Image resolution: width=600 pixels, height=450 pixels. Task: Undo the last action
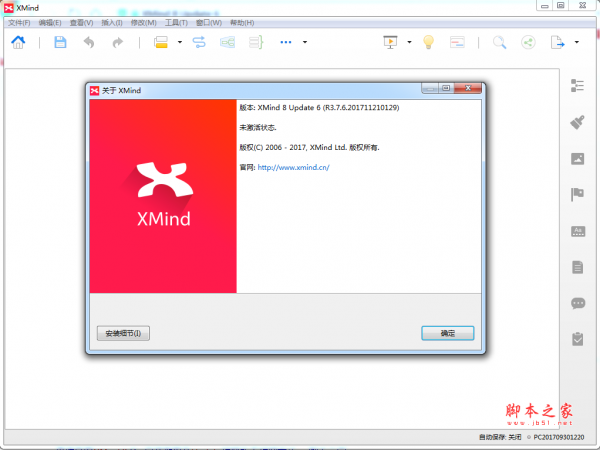pos(89,42)
